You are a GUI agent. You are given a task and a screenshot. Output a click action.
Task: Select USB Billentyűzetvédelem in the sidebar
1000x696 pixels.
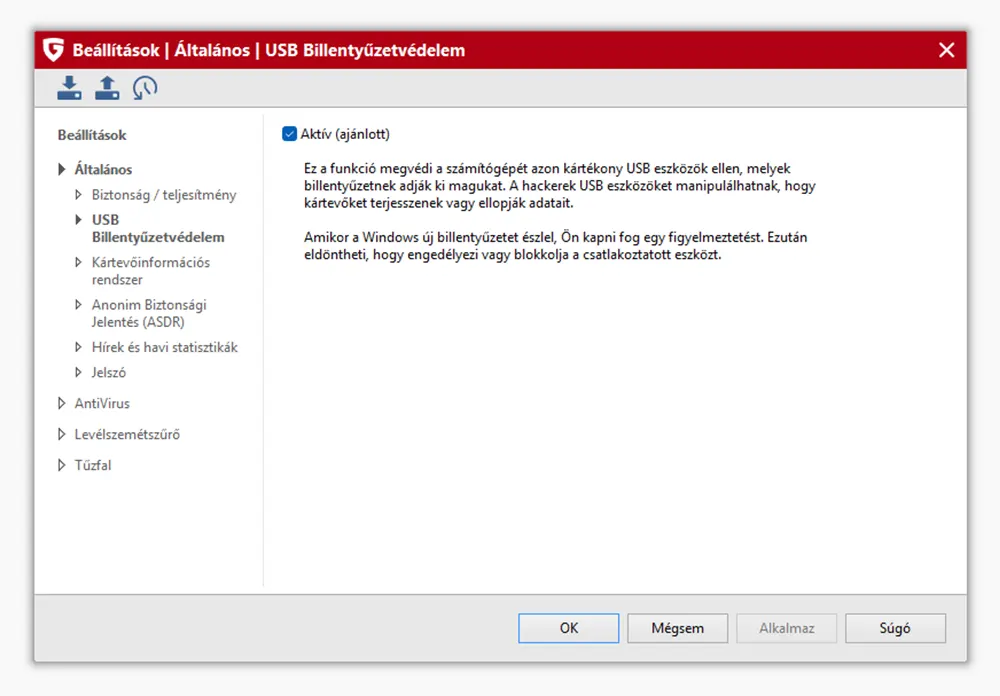point(157,229)
